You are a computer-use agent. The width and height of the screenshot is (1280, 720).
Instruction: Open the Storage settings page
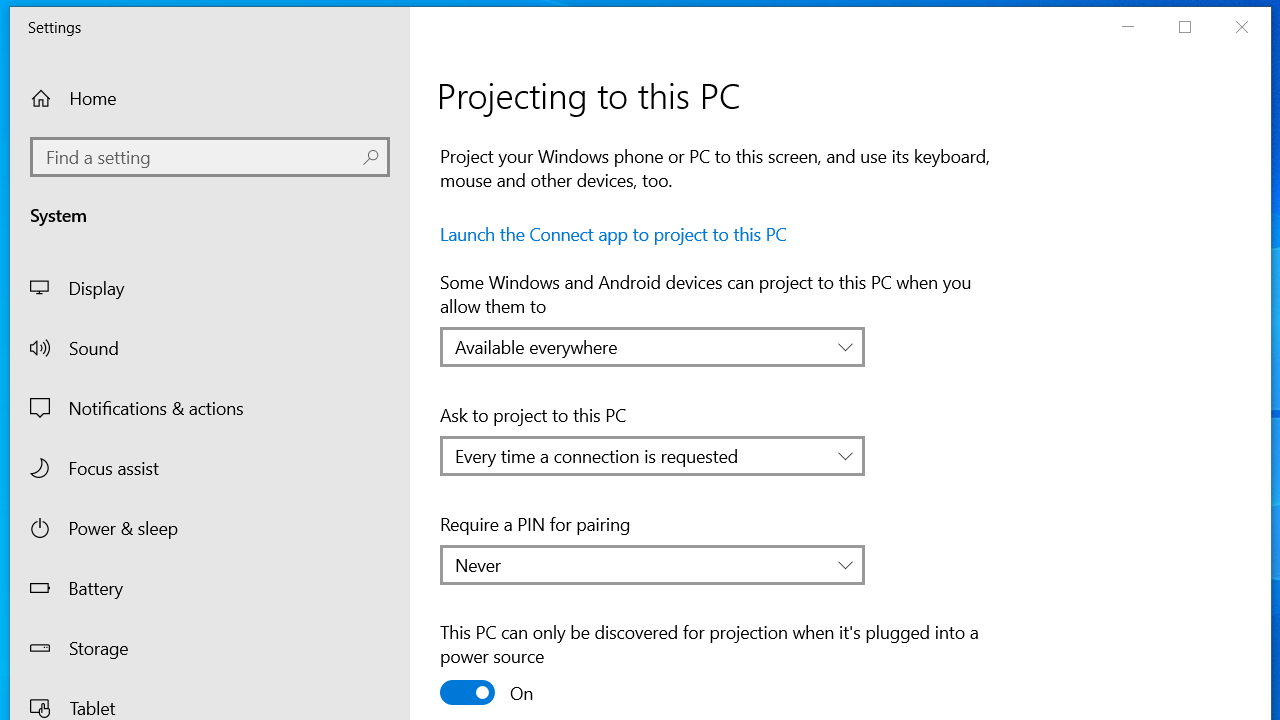[98, 648]
